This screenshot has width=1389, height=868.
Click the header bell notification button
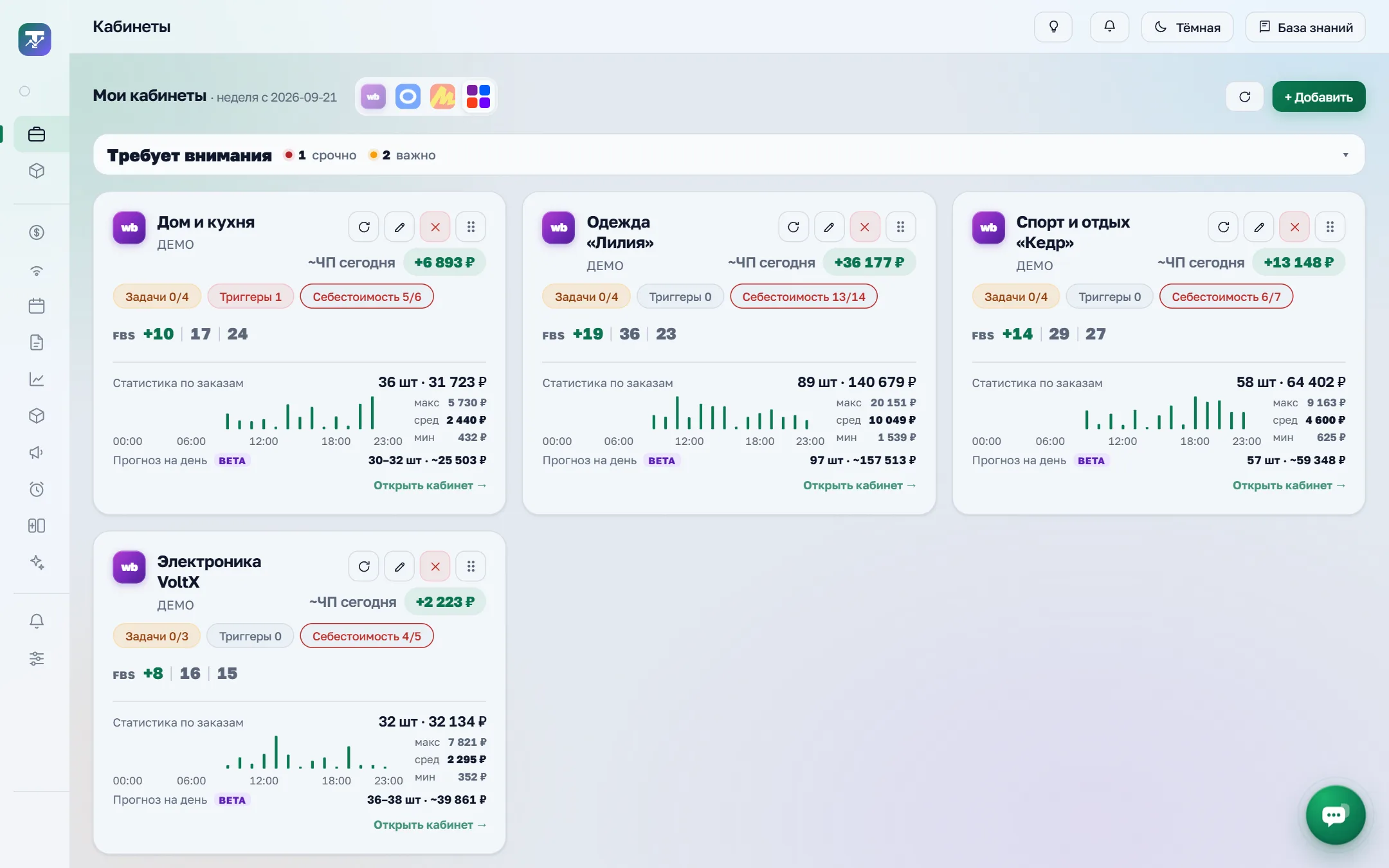[1109, 27]
